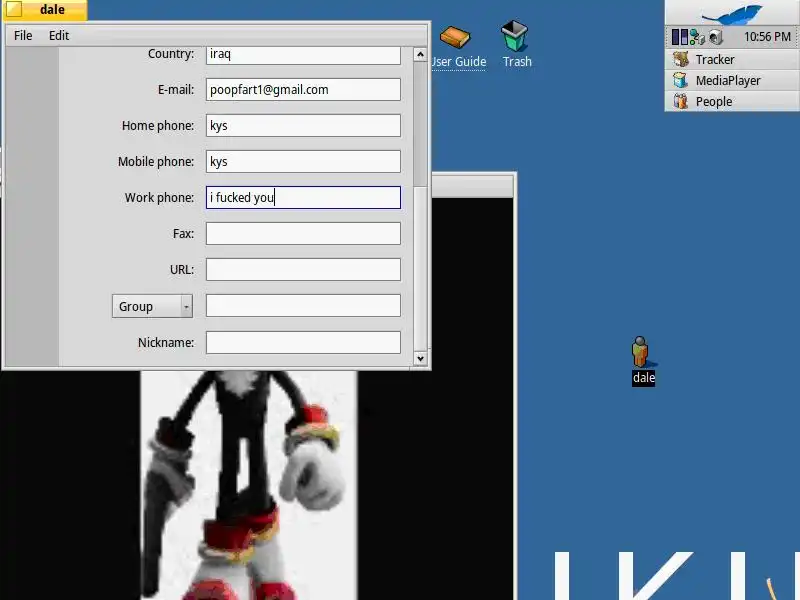Image resolution: width=800 pixels, height=600 pixels.
Task: Click the Group text field
Action: (x=303, y=306)
